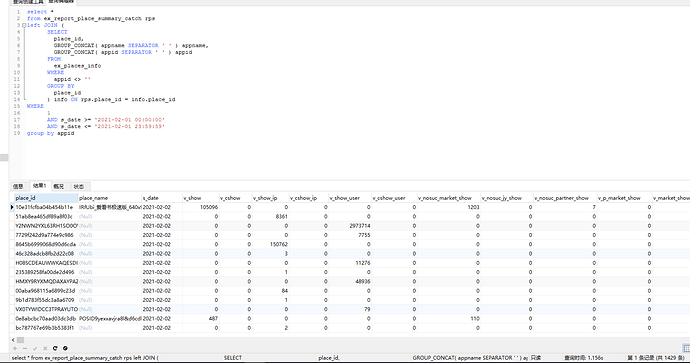Open the 查询创建工具 tab
The image size is (690, 363).
(28, 2)
